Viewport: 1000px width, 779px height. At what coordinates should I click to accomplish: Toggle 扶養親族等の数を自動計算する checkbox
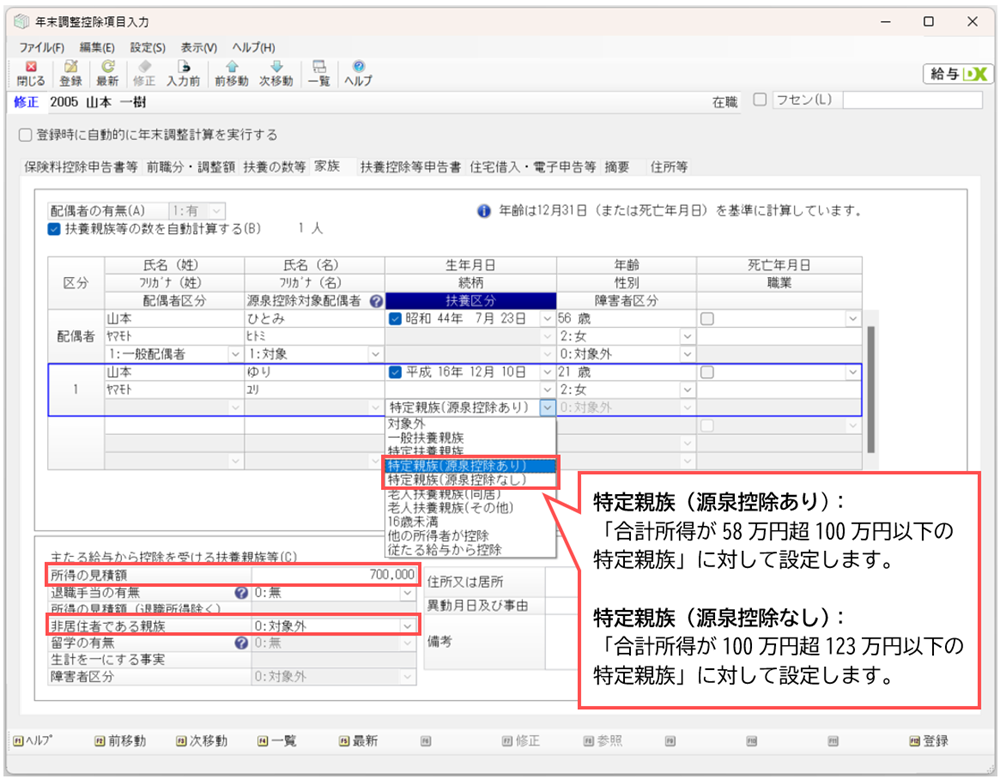[54, 228]
